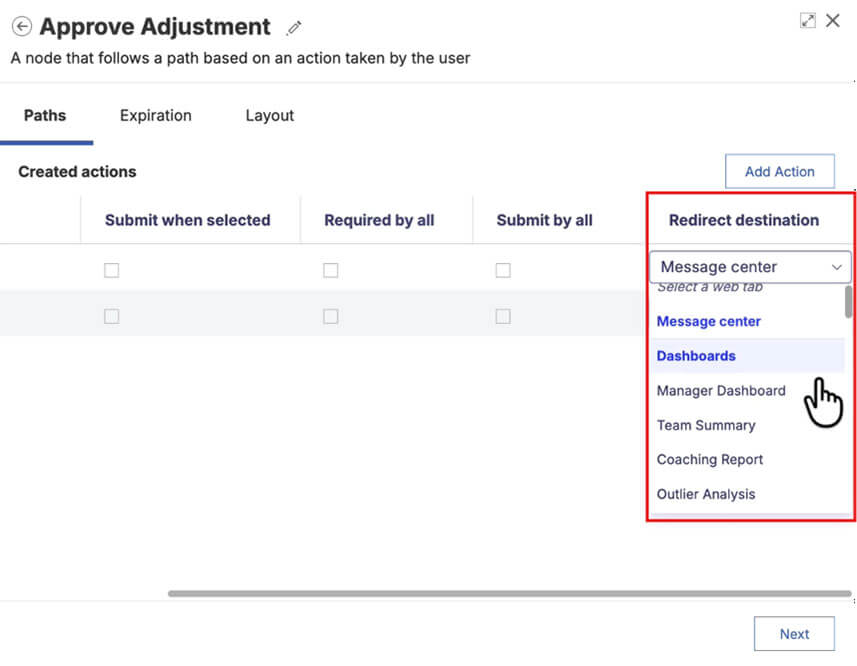
Task: Expand the dialog to full size
Action: tap(807, 21)
